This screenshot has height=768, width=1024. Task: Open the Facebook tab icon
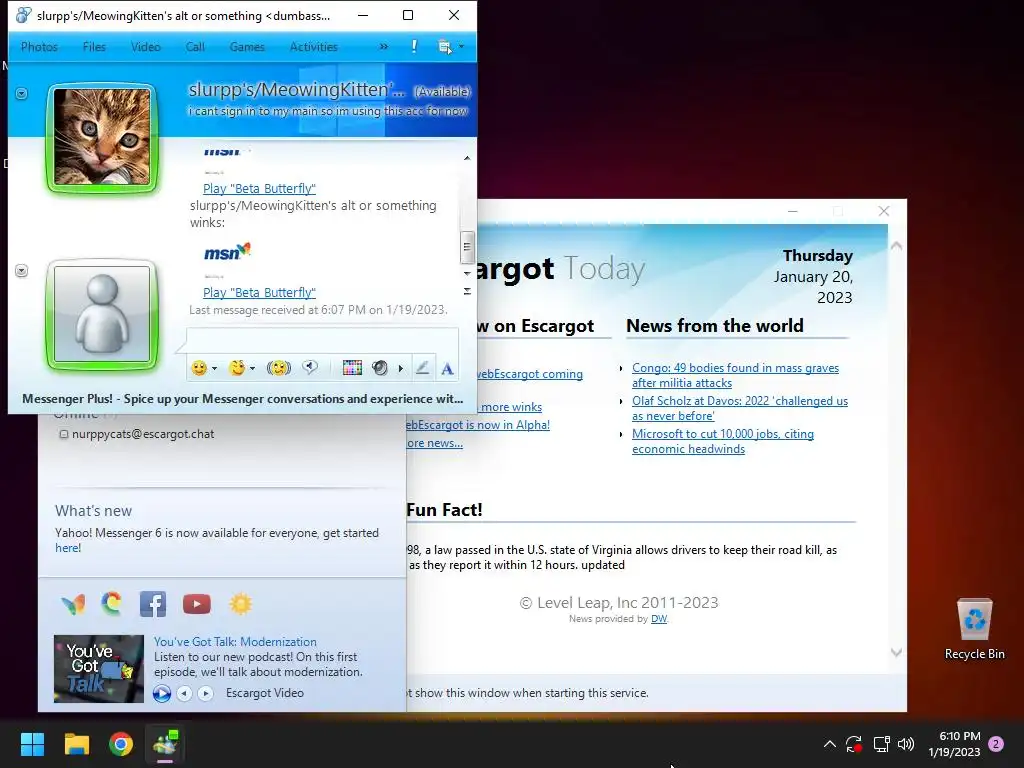pyautogui.click(x=153, y=604)
